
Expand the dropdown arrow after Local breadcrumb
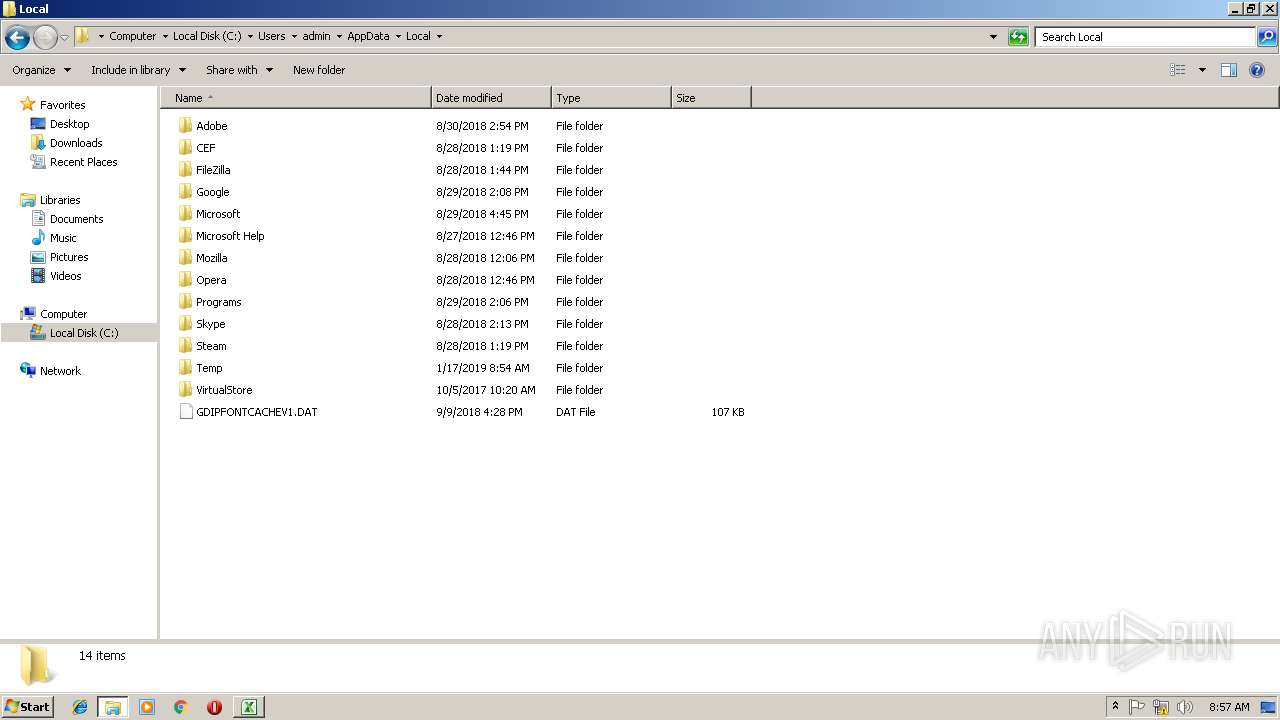pyautogui.click(x=439, y=36)
